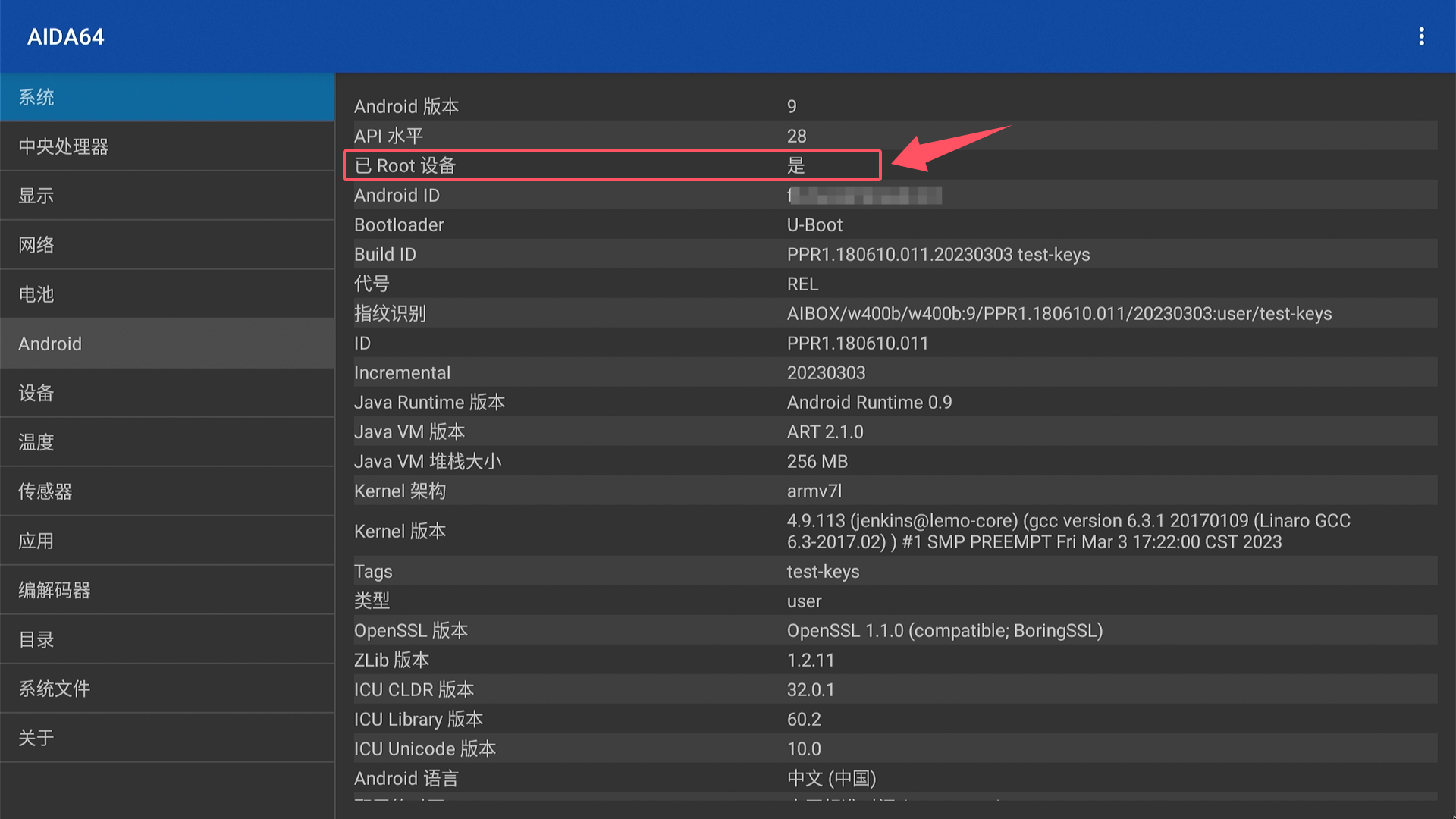Click the AIDA64 app title
The image size is (1456, 819).
pyautogui.click(x=66, y=36)
